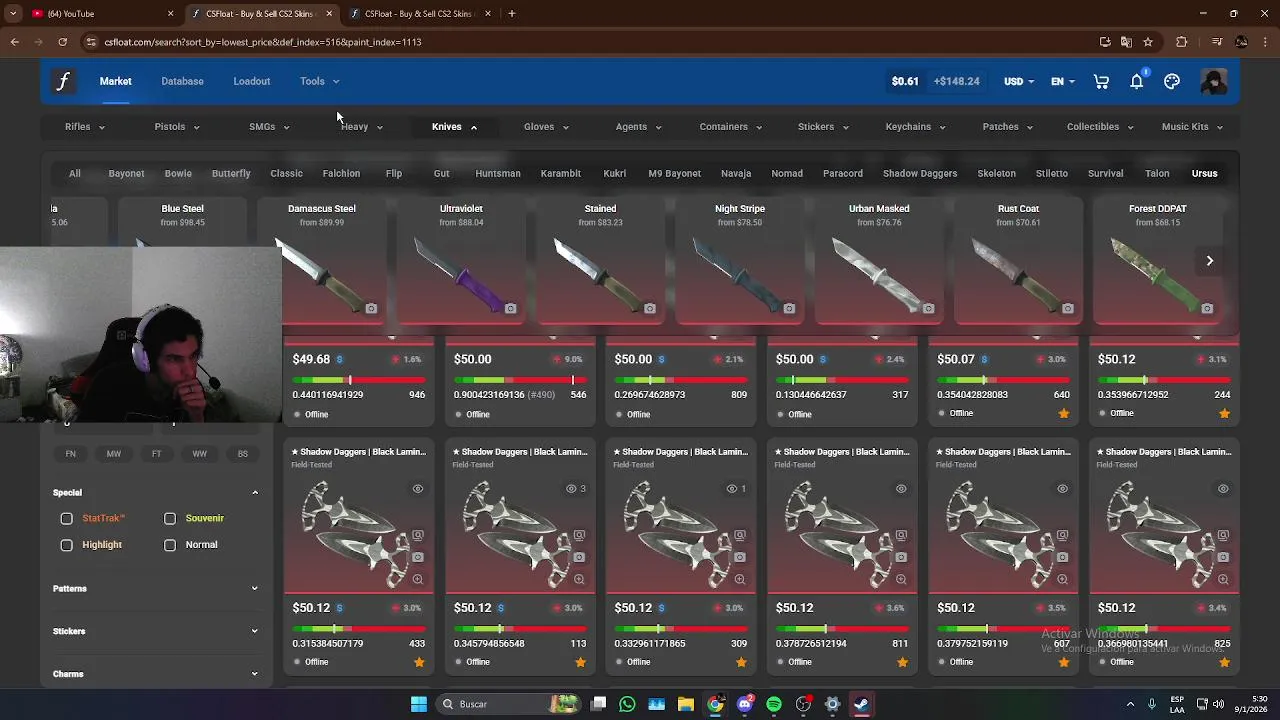Click float bar of the $49.68 listing

point(359,381)
